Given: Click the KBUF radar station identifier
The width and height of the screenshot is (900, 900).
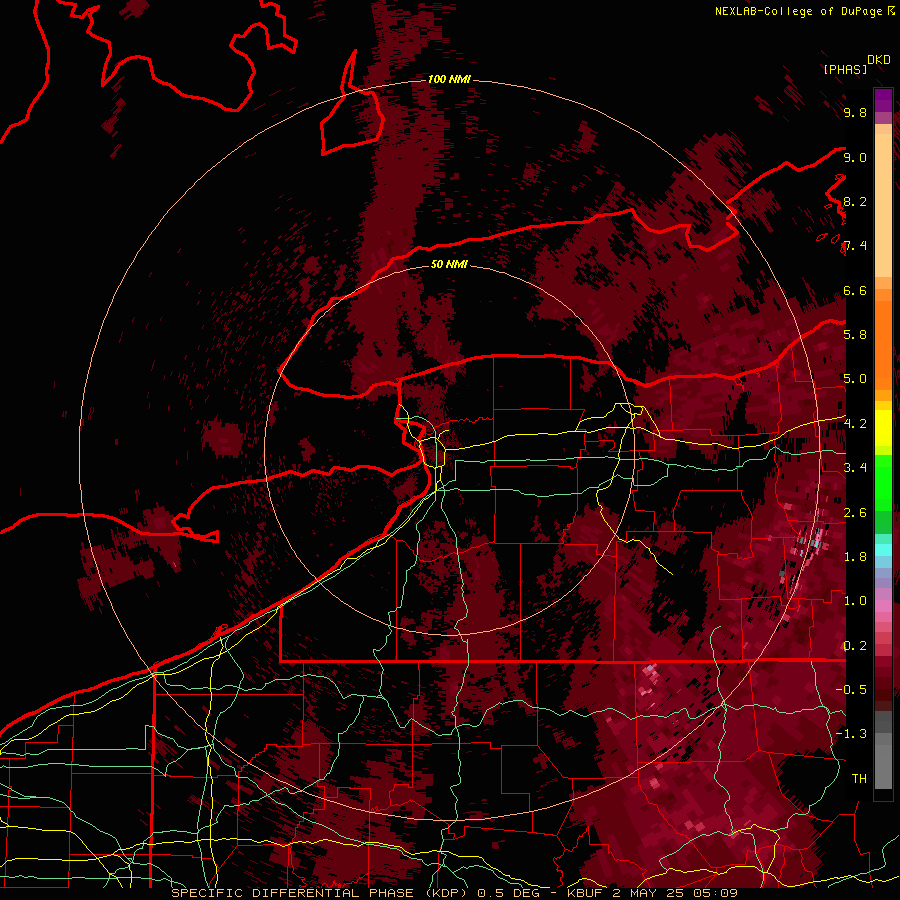Looking at the screenshot, I should pos(585,893).
